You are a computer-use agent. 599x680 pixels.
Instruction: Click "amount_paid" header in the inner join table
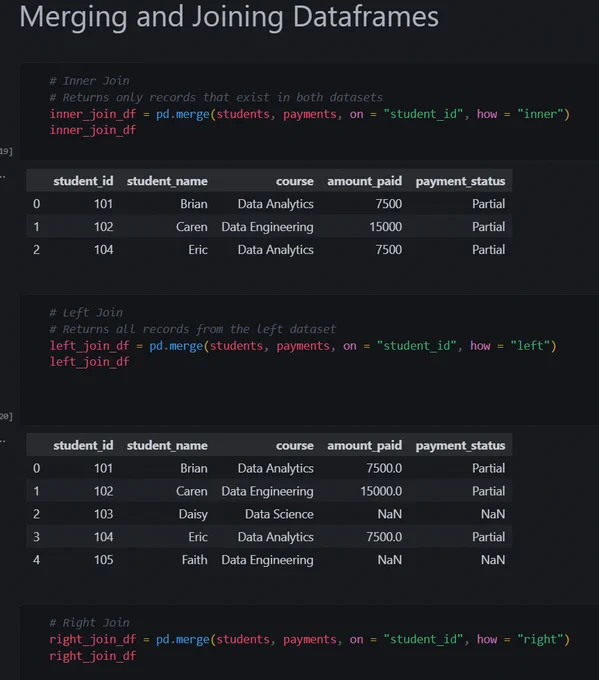364,181
